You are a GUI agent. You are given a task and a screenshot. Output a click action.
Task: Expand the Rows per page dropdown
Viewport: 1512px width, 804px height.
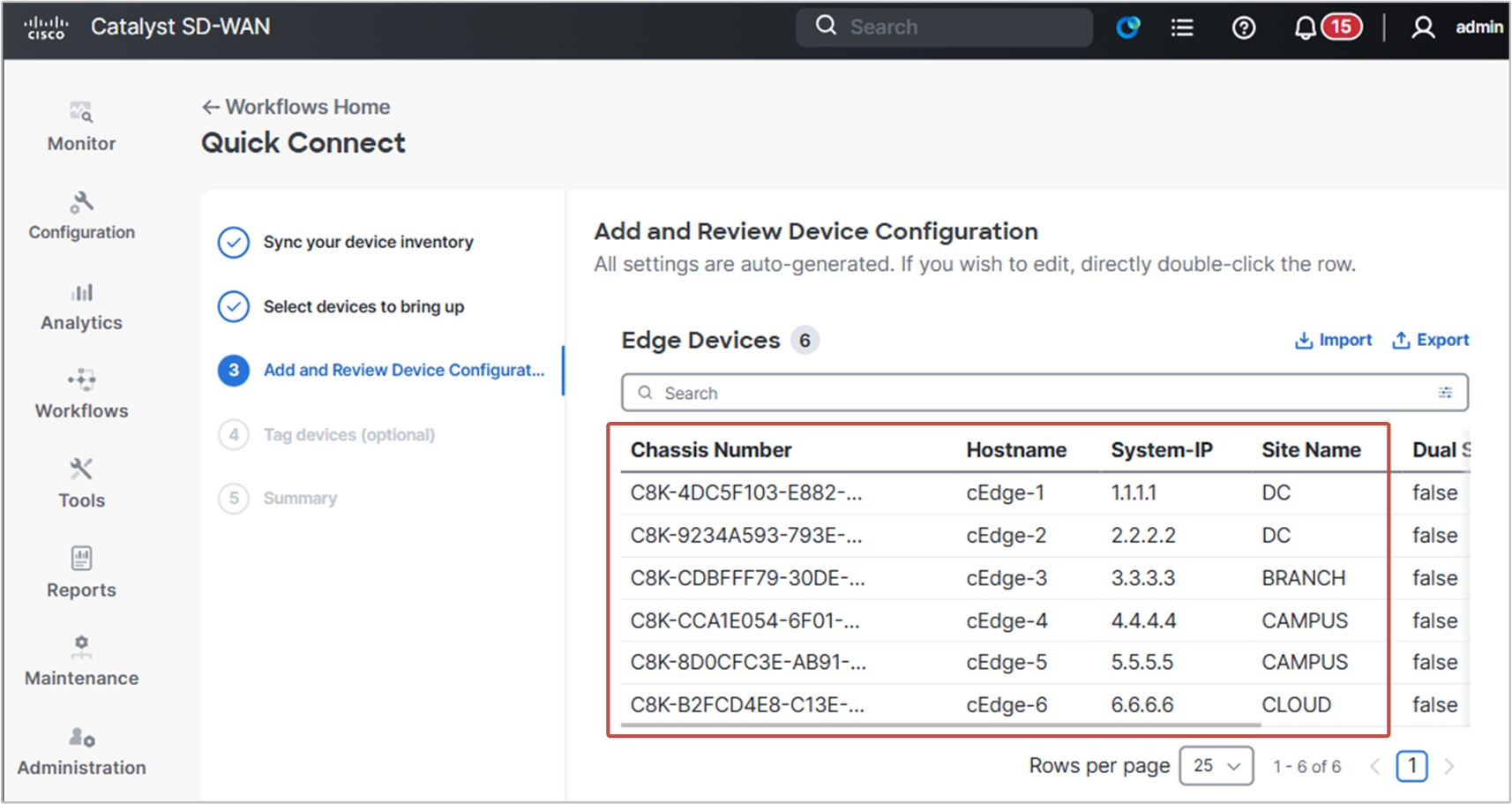point(1216,766)
